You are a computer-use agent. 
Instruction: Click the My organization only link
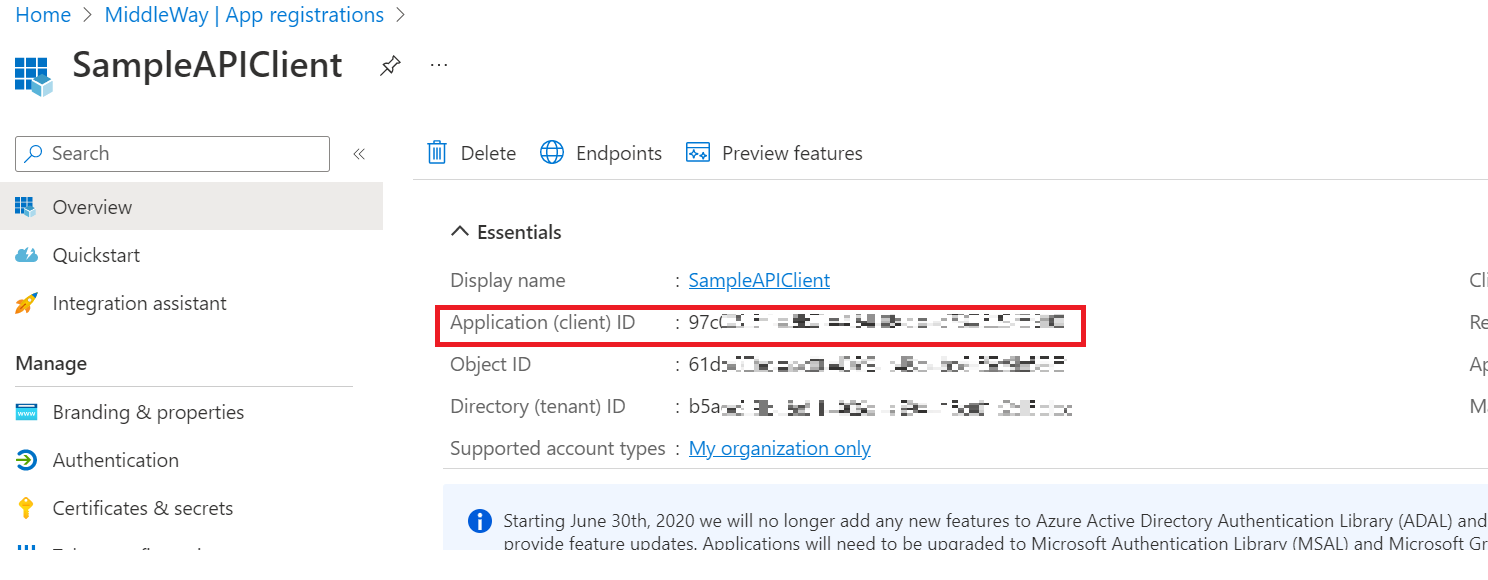779,448
